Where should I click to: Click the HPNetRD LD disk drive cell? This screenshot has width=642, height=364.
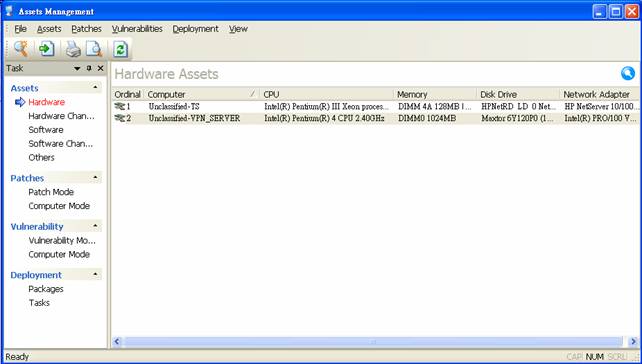coord(518,106)
